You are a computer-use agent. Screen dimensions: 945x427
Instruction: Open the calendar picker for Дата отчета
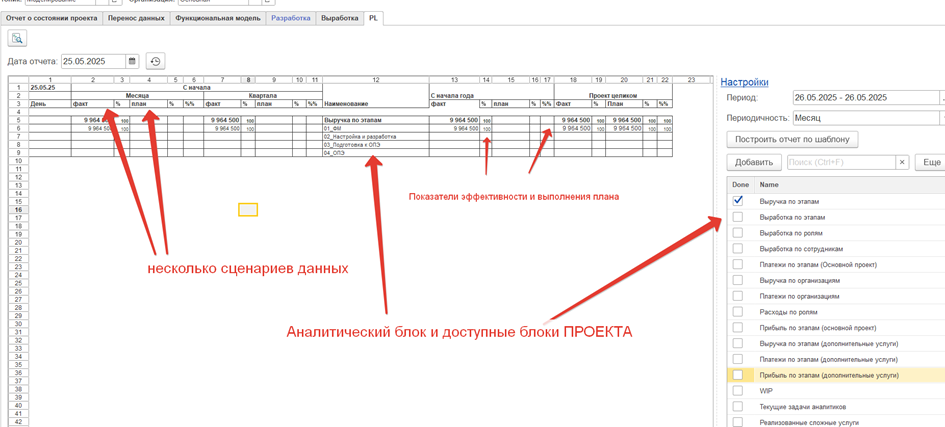tap(133, 61)
